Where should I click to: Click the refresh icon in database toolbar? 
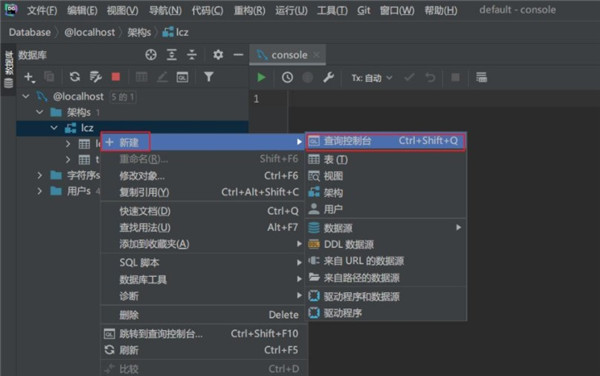click(x=75, y=77)
